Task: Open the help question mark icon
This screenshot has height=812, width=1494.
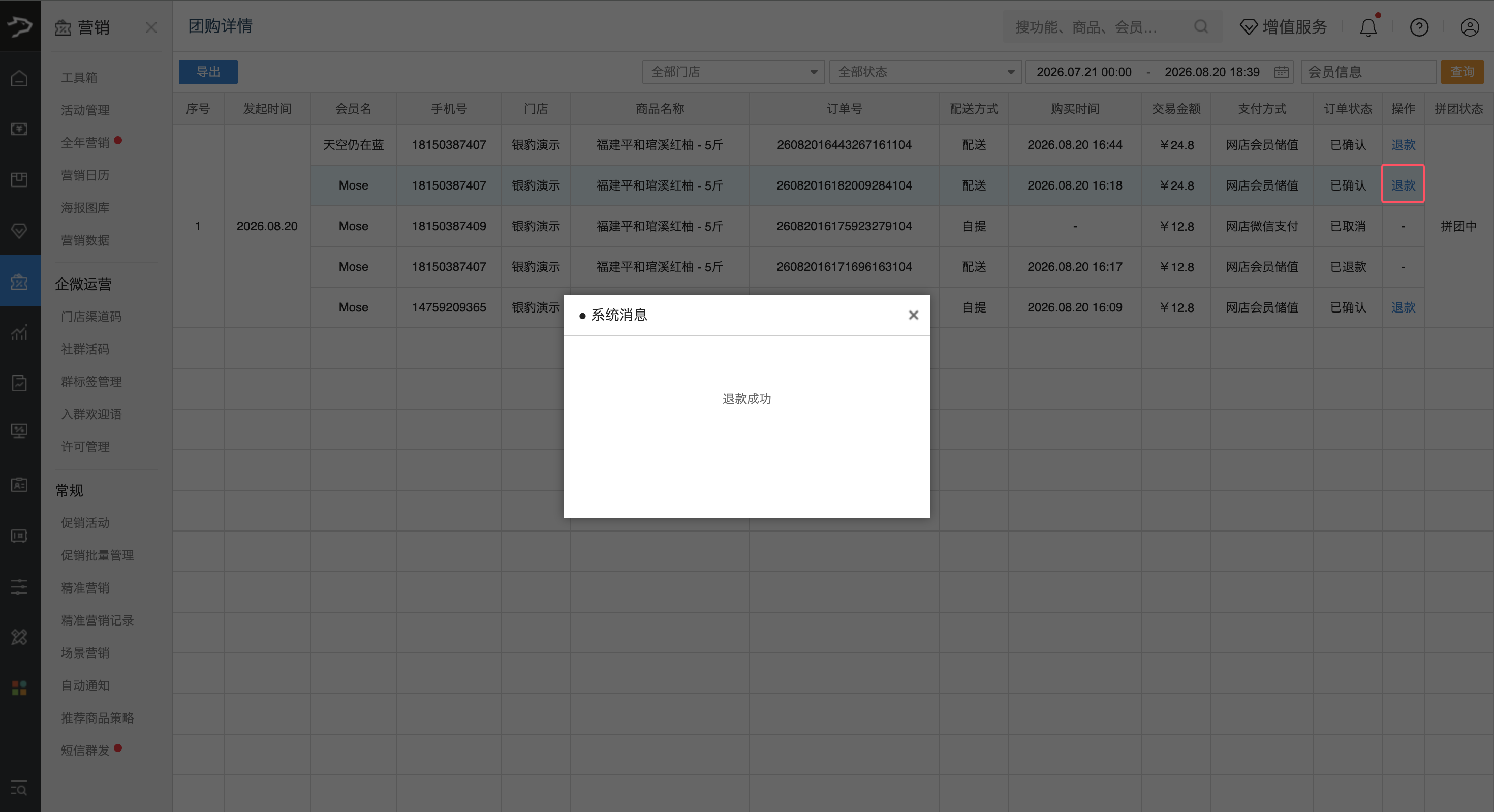Action: click(x=1419, y=27)
